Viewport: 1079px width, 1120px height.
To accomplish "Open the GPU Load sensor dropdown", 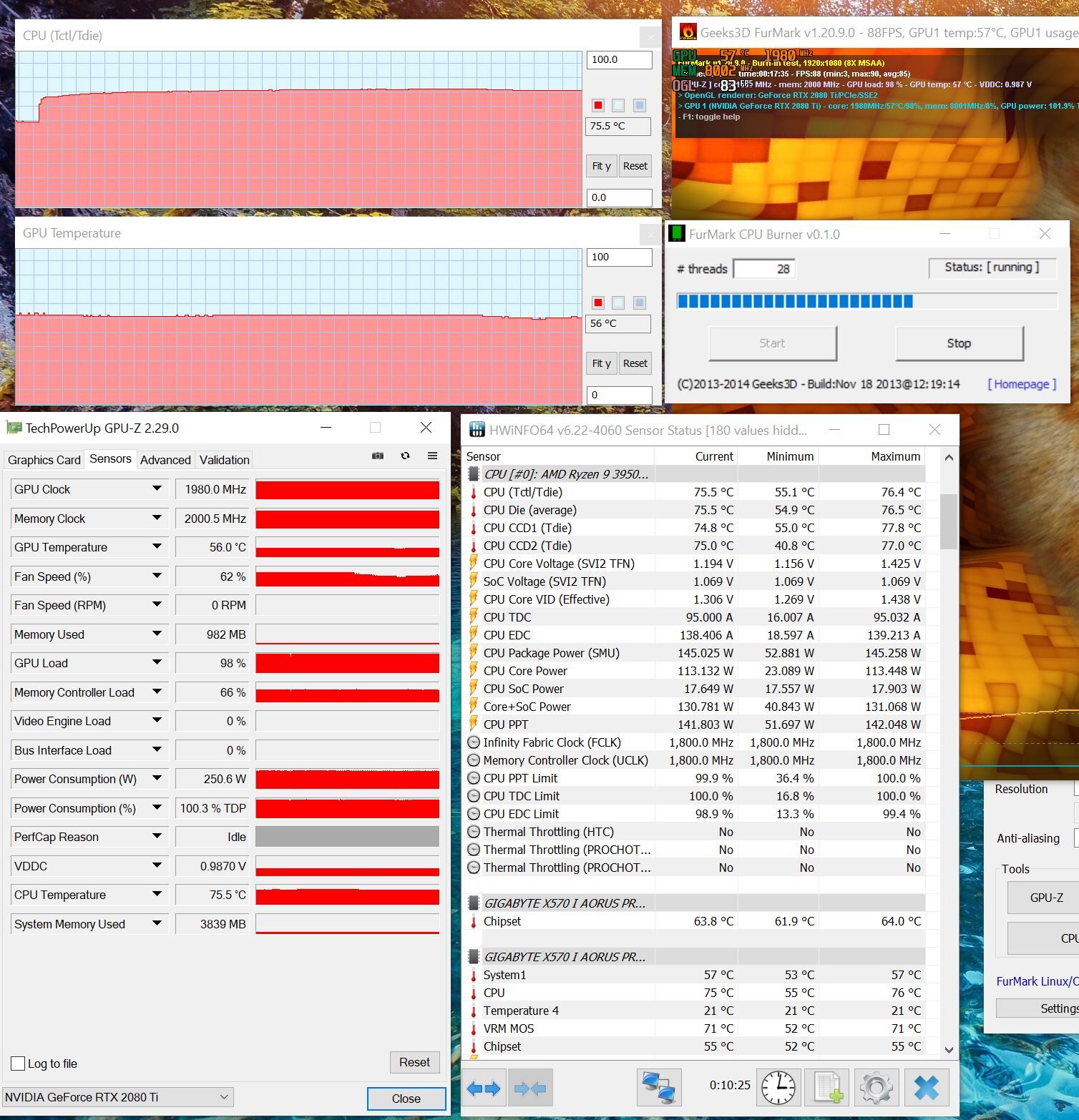I will point(157,663).
